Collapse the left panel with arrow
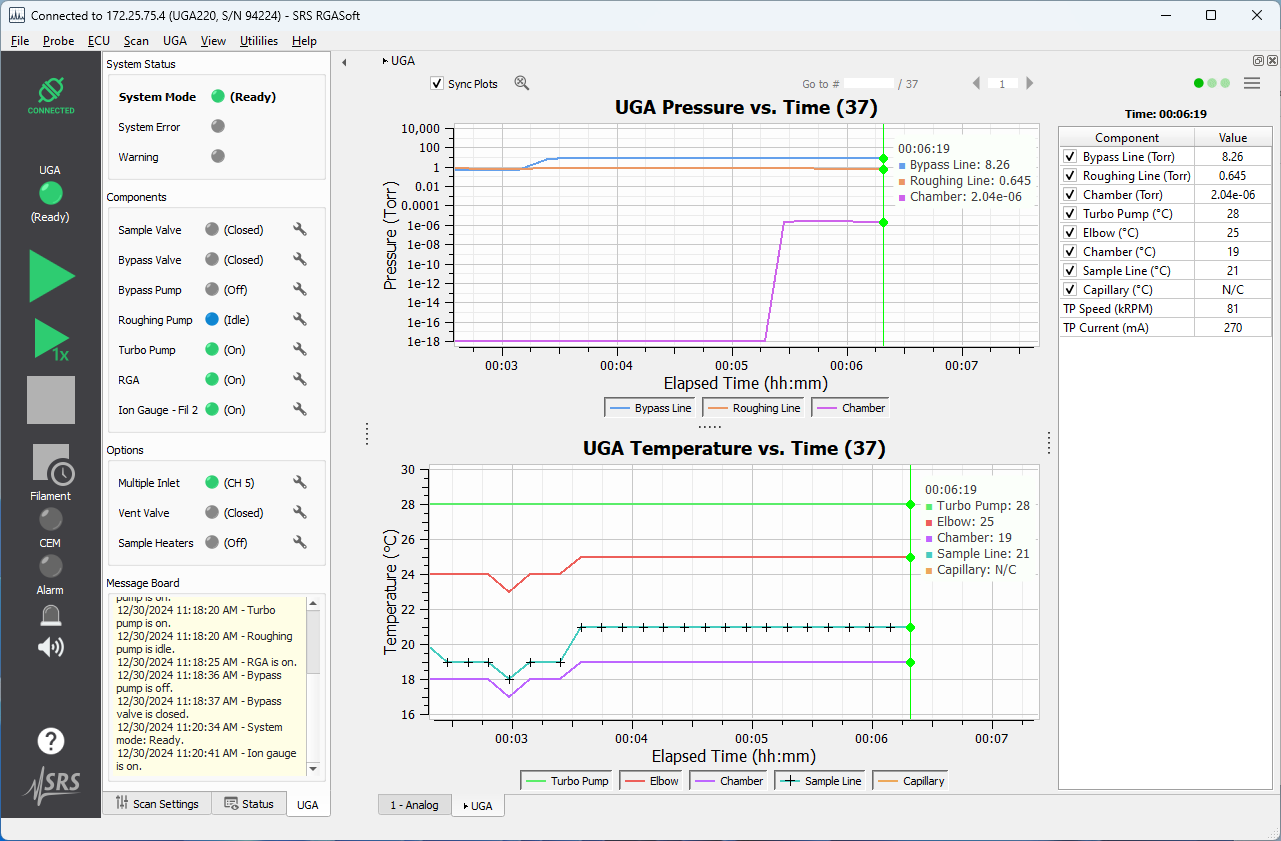1281x841 pixels. pos(344,62)
